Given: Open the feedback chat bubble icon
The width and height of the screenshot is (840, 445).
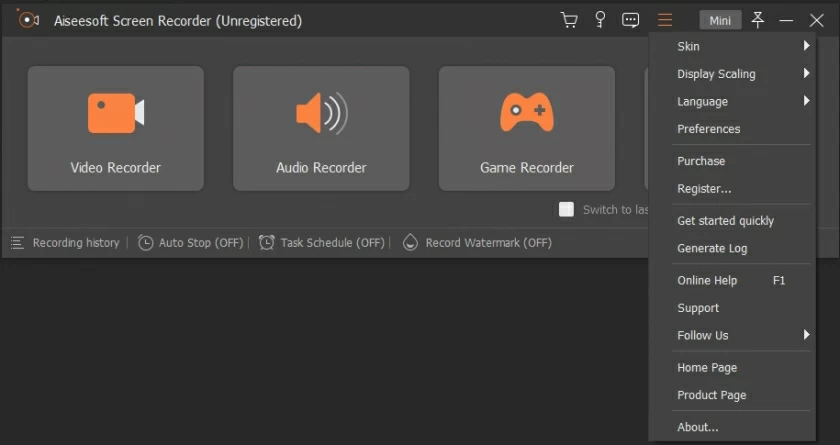Looking at the screenshot, I should (x=631, y=20).
